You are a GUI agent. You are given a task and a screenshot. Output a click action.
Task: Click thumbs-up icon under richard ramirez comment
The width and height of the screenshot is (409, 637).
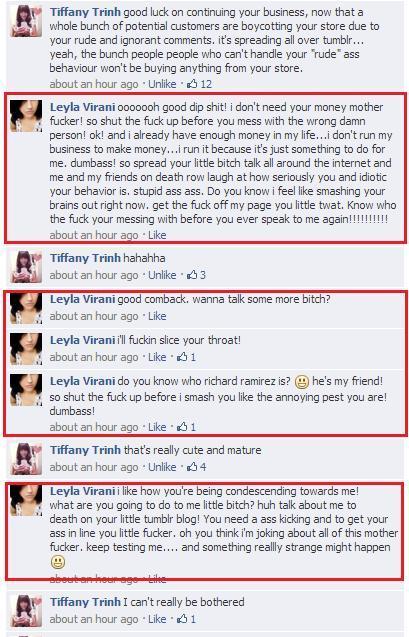point(182,427)
